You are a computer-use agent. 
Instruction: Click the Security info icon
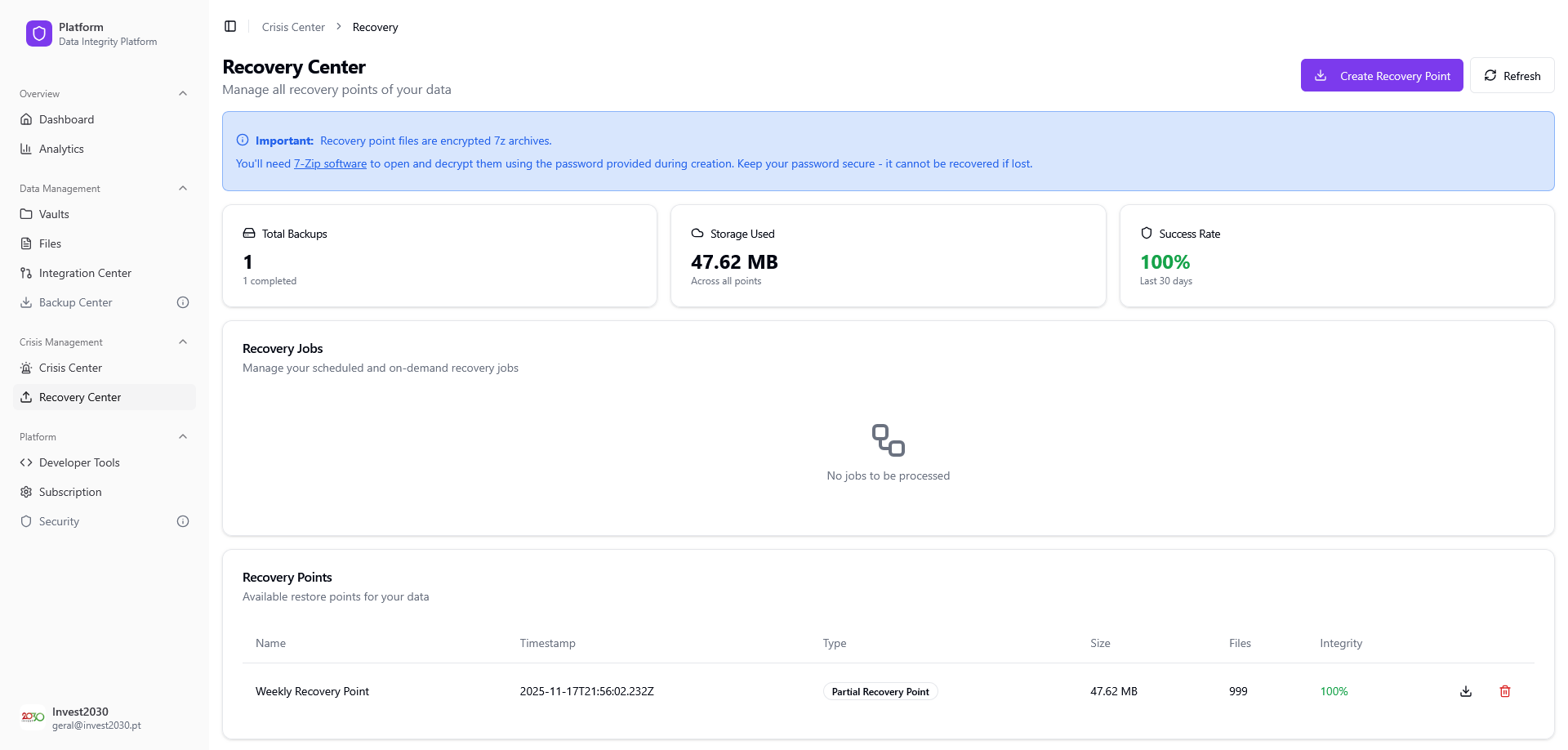tap(183, 521)
